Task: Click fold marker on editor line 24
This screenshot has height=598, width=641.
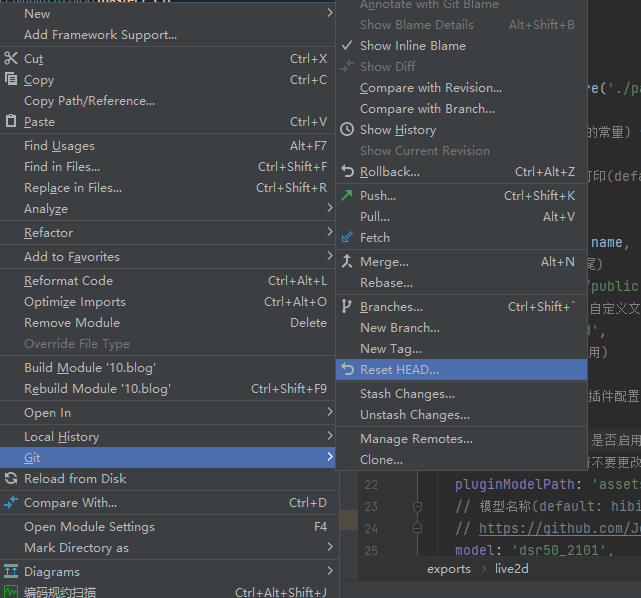Action: 417,528
